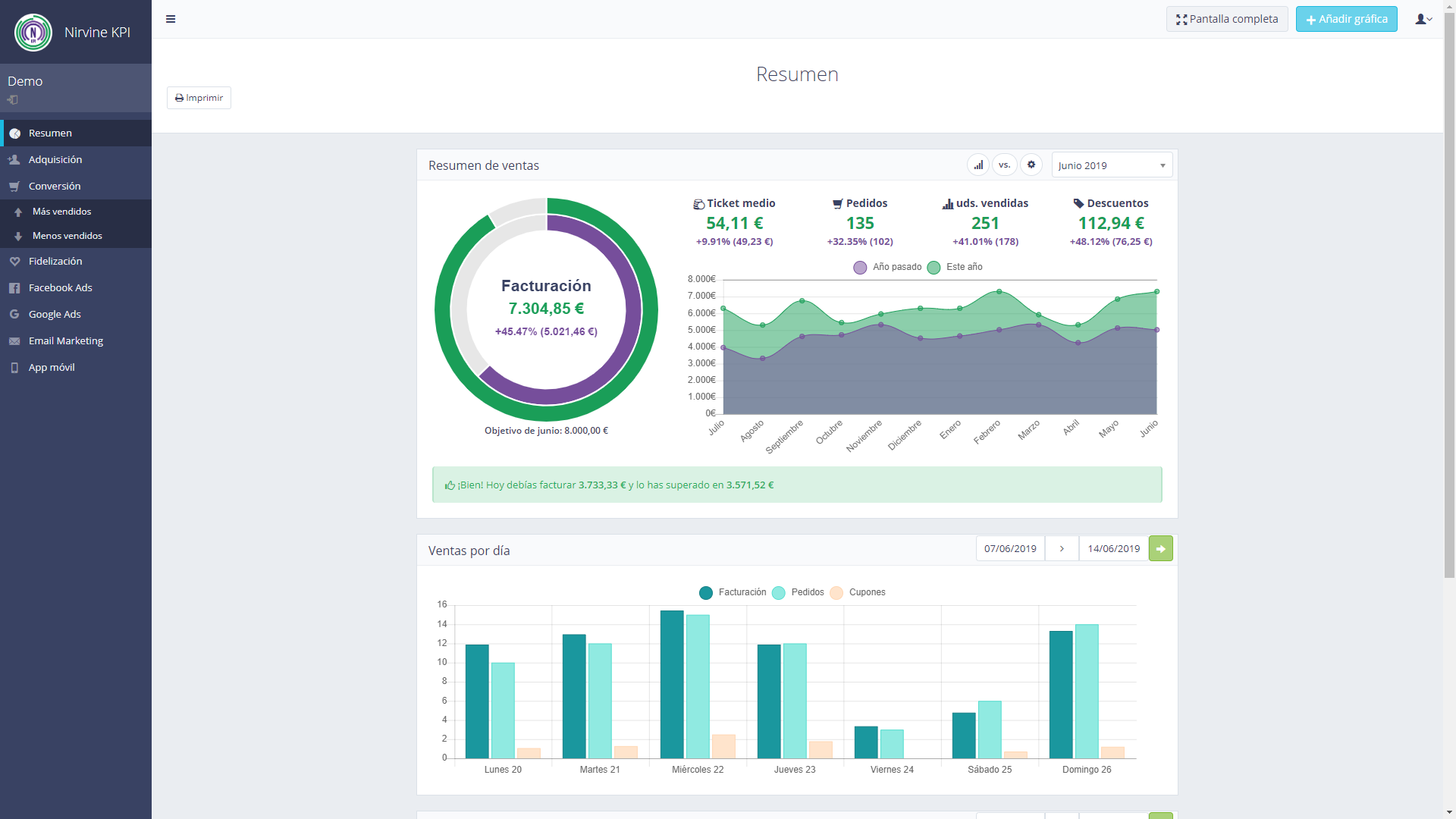Click the date input field 07/06/2019
This screenshot has height=819, width=1456.
(1009, 548)
